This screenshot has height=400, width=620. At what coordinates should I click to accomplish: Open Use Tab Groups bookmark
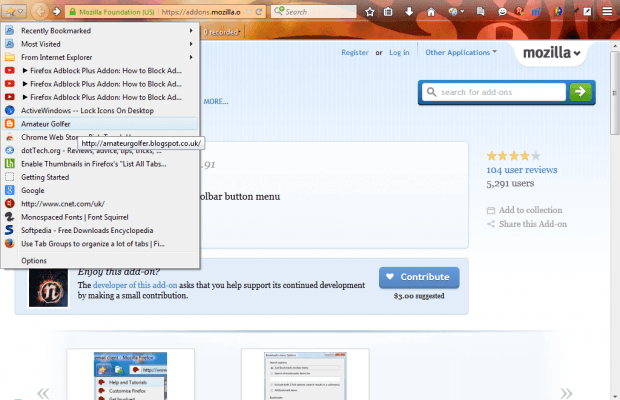coord(100,244)
